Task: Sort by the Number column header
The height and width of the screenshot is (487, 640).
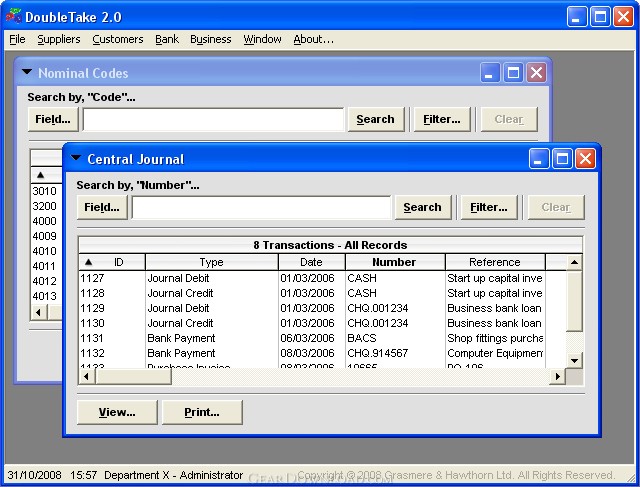Action: [395, 262]
